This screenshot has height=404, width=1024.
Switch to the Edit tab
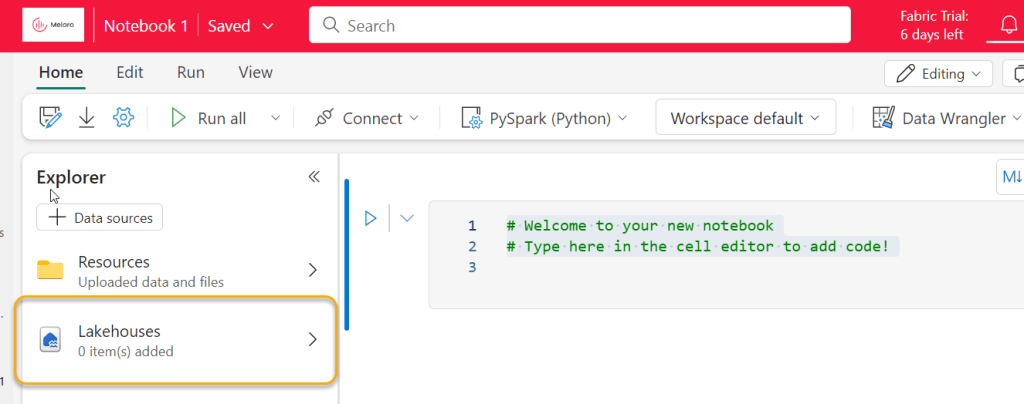click(130, 72)
